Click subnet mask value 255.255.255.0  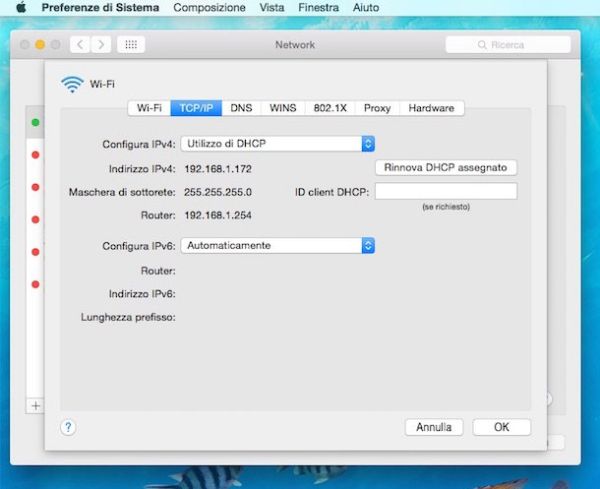click(218, 192)
